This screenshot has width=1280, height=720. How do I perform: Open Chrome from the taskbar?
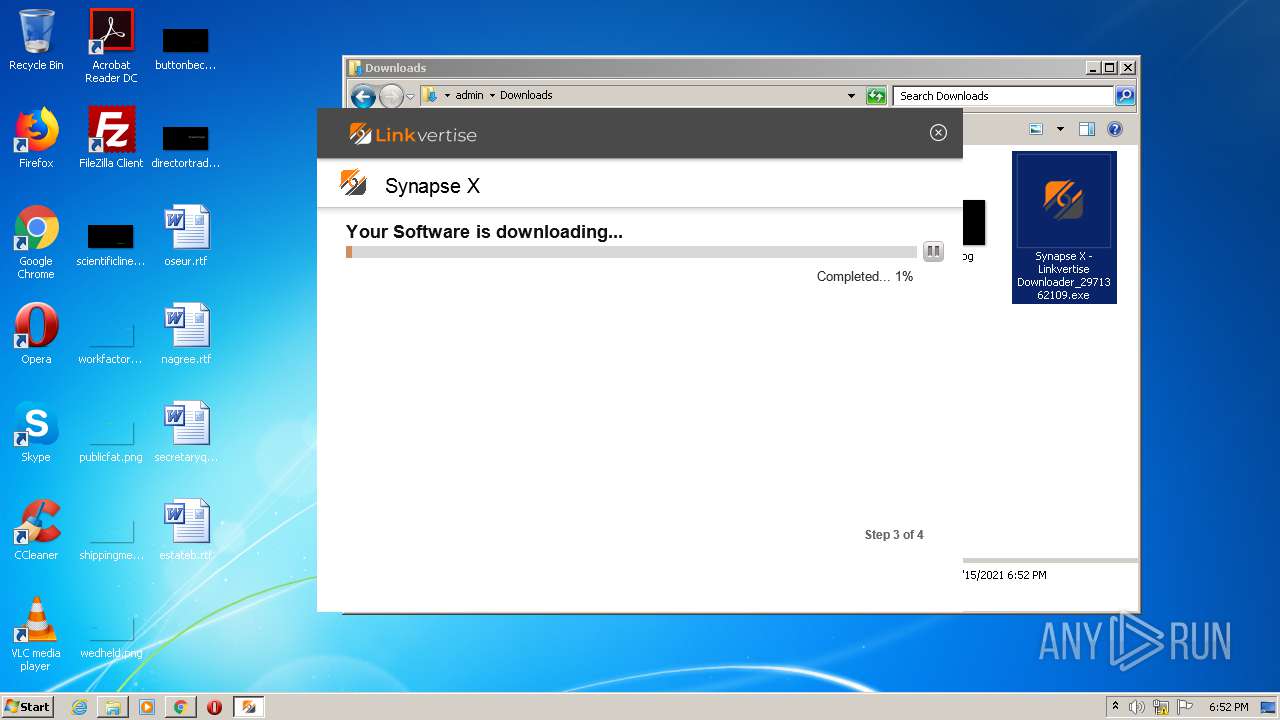(x=180, y=707)
